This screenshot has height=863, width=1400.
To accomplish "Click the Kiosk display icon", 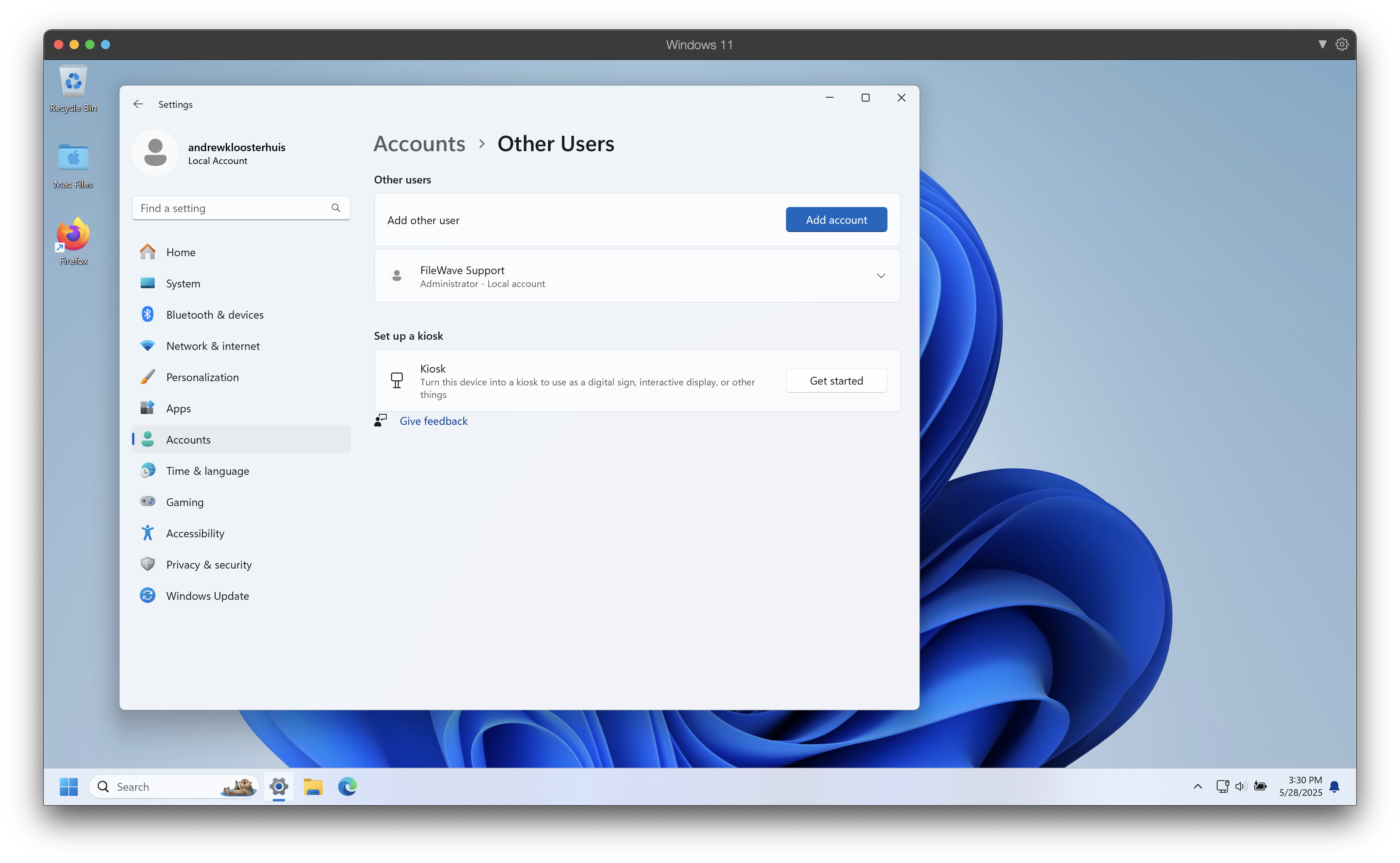I will 396,381.
